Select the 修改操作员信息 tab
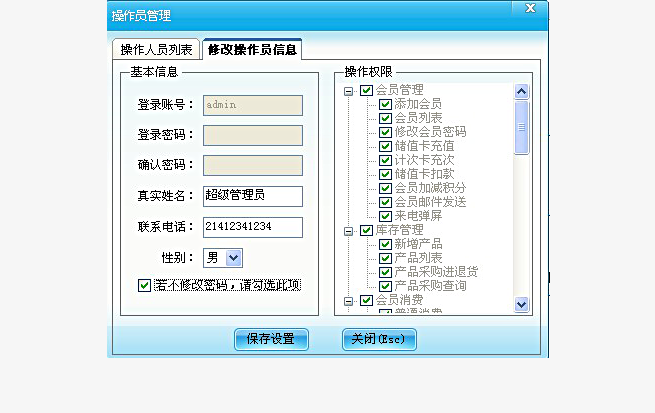 tap(252, 49)
